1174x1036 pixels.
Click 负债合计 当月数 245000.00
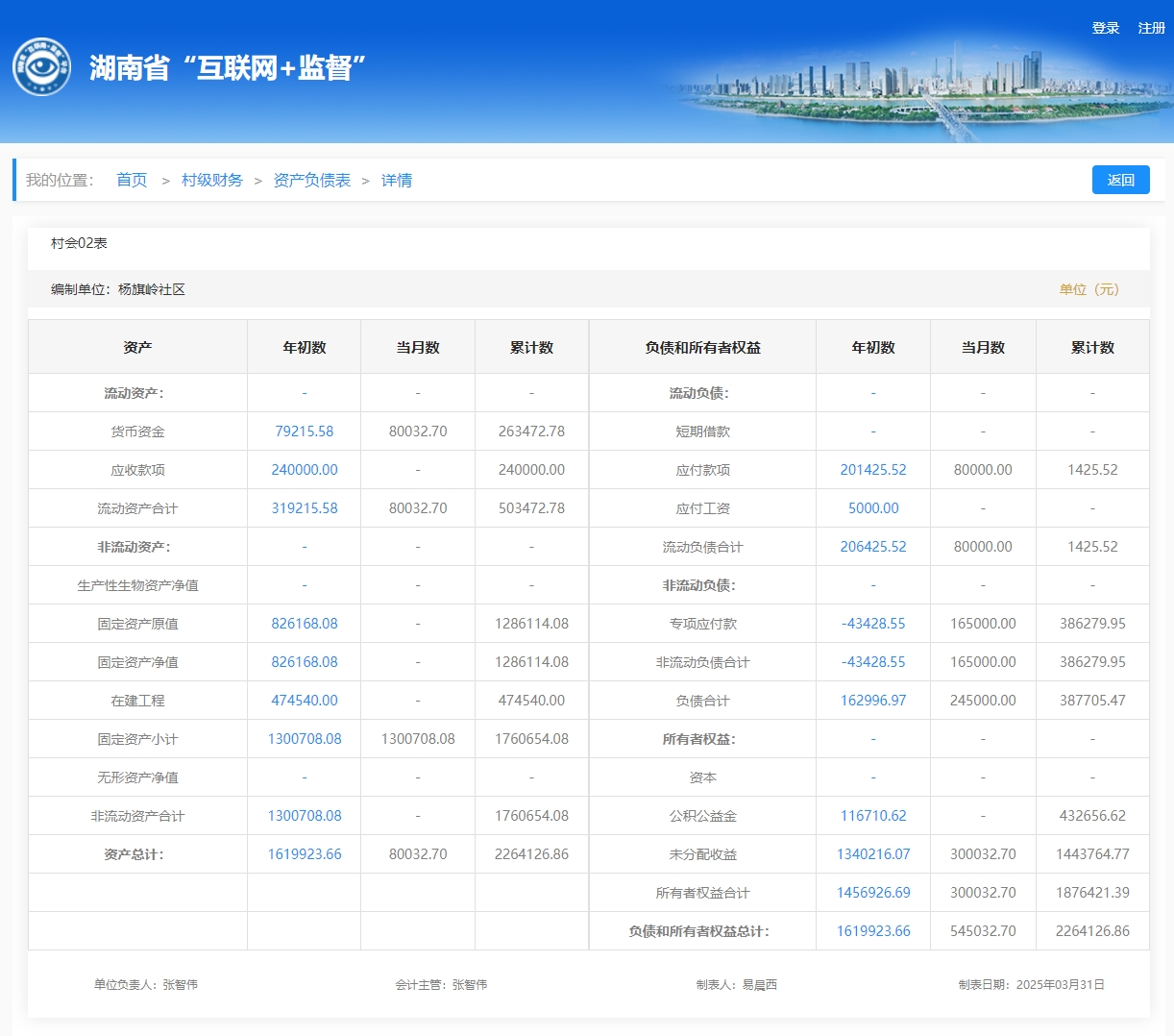983,701
